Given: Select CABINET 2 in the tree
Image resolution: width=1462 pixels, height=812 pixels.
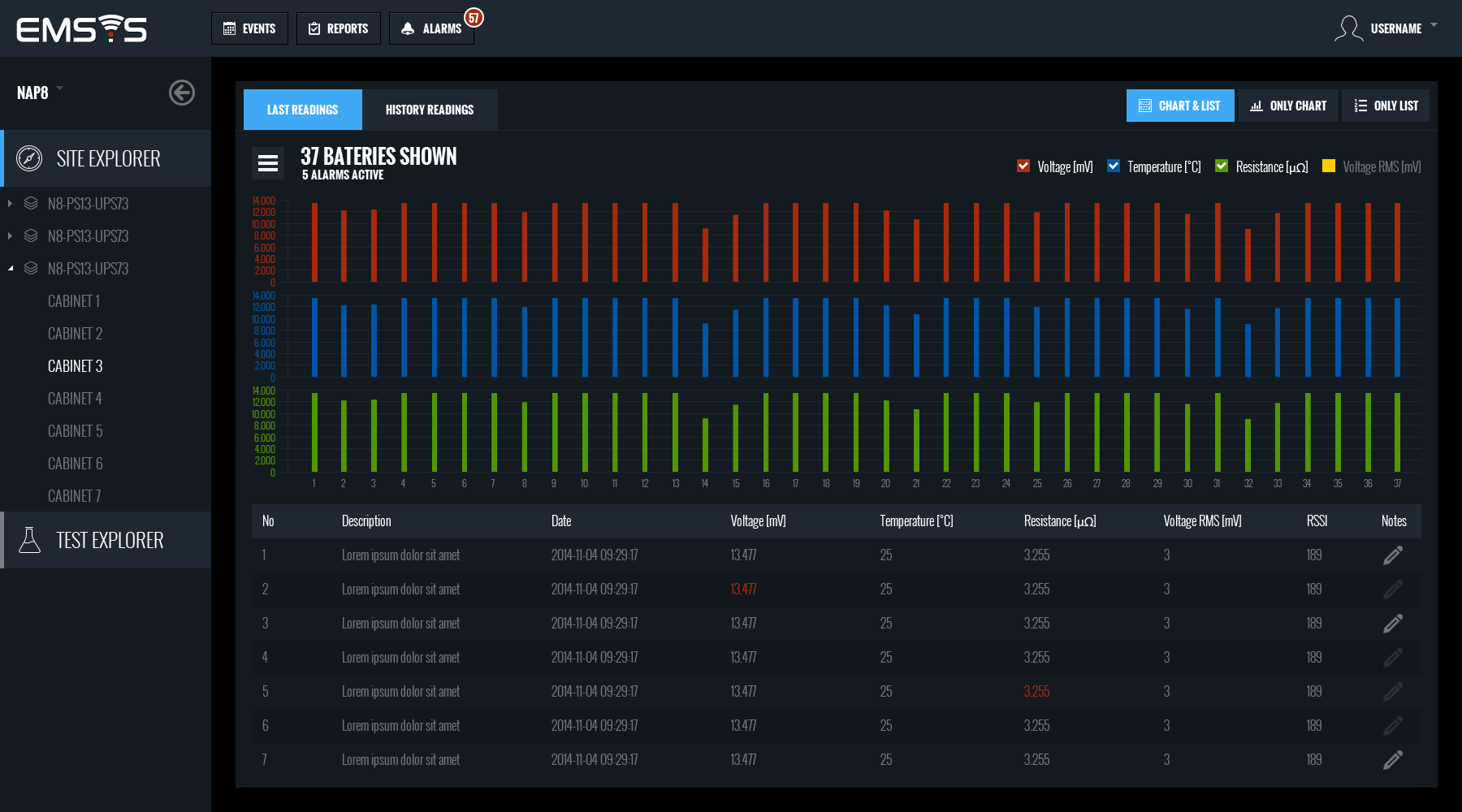Looking at the screenshot, I should coord(75,334).
